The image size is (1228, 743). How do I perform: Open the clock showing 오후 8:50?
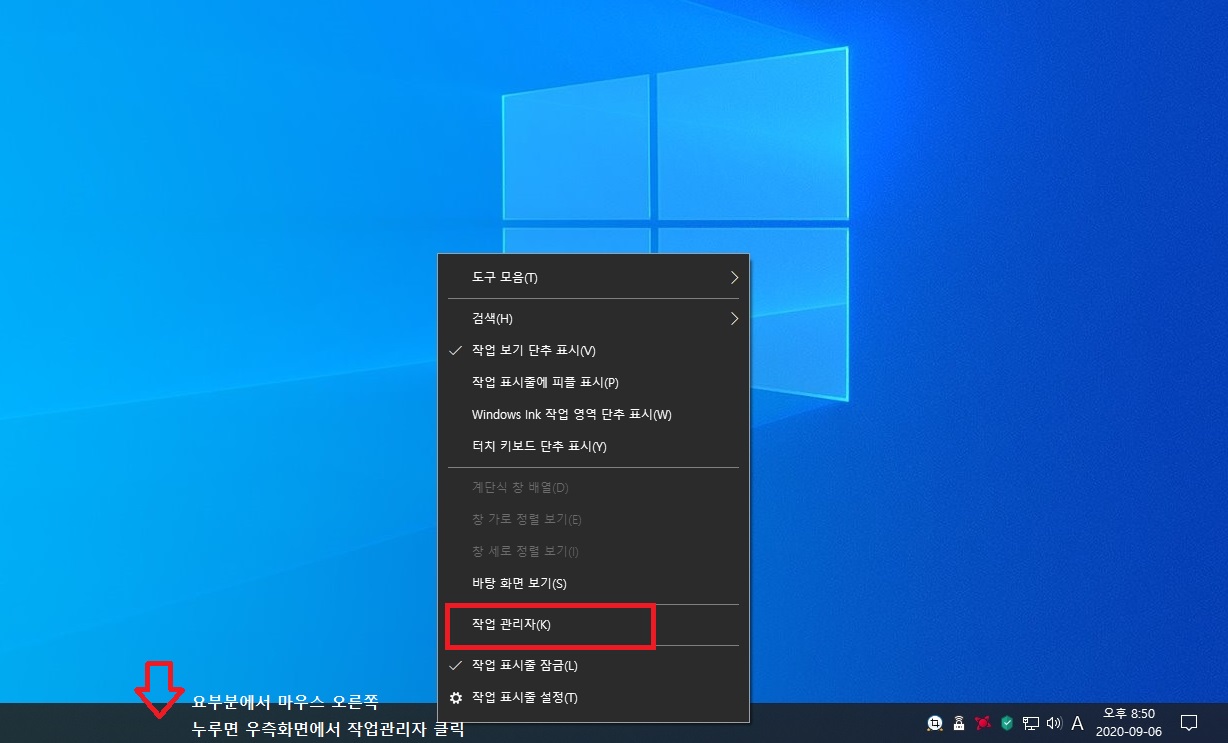(x=1128, y=722)
